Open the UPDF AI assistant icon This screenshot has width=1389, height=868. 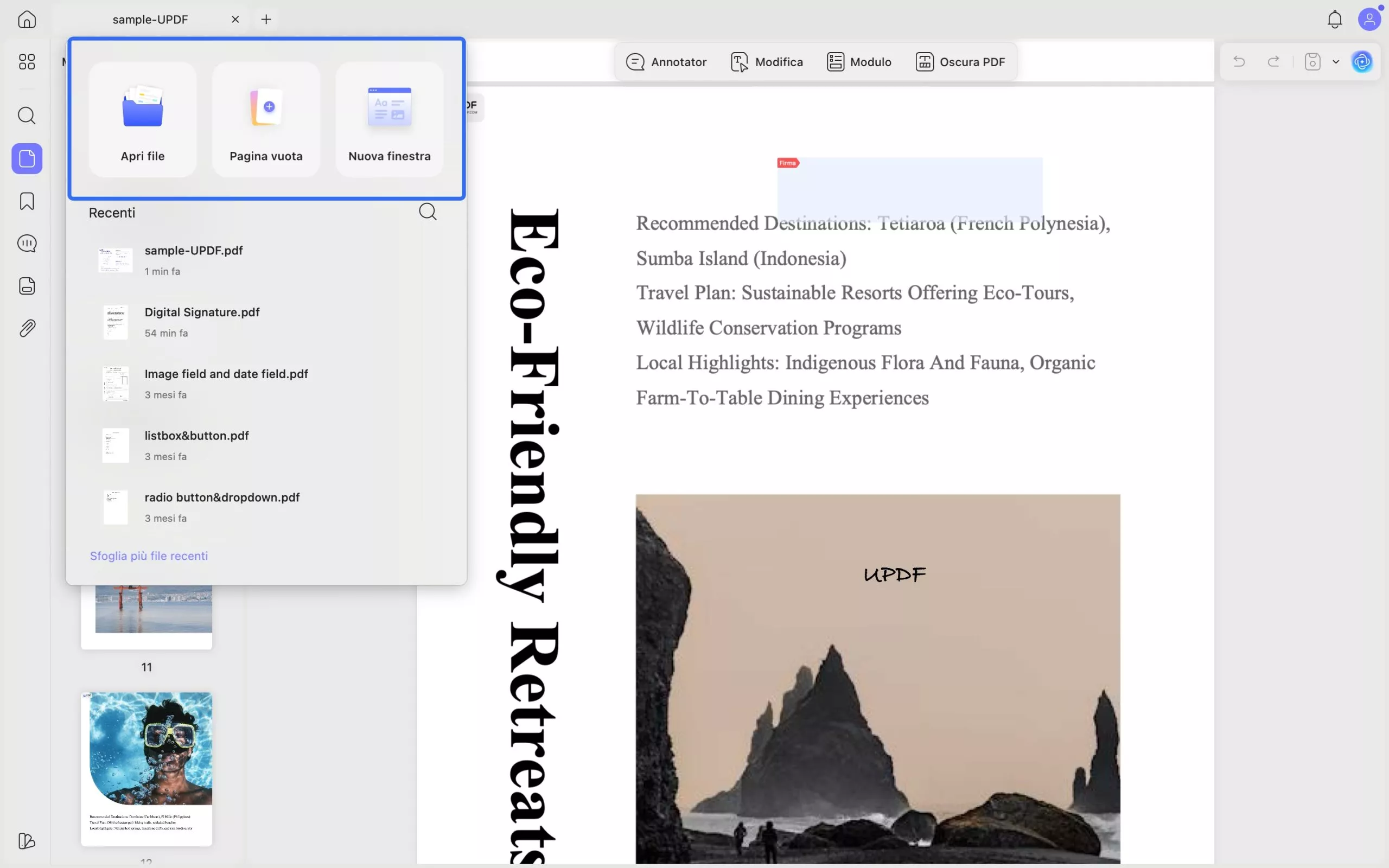(1362, 61)
